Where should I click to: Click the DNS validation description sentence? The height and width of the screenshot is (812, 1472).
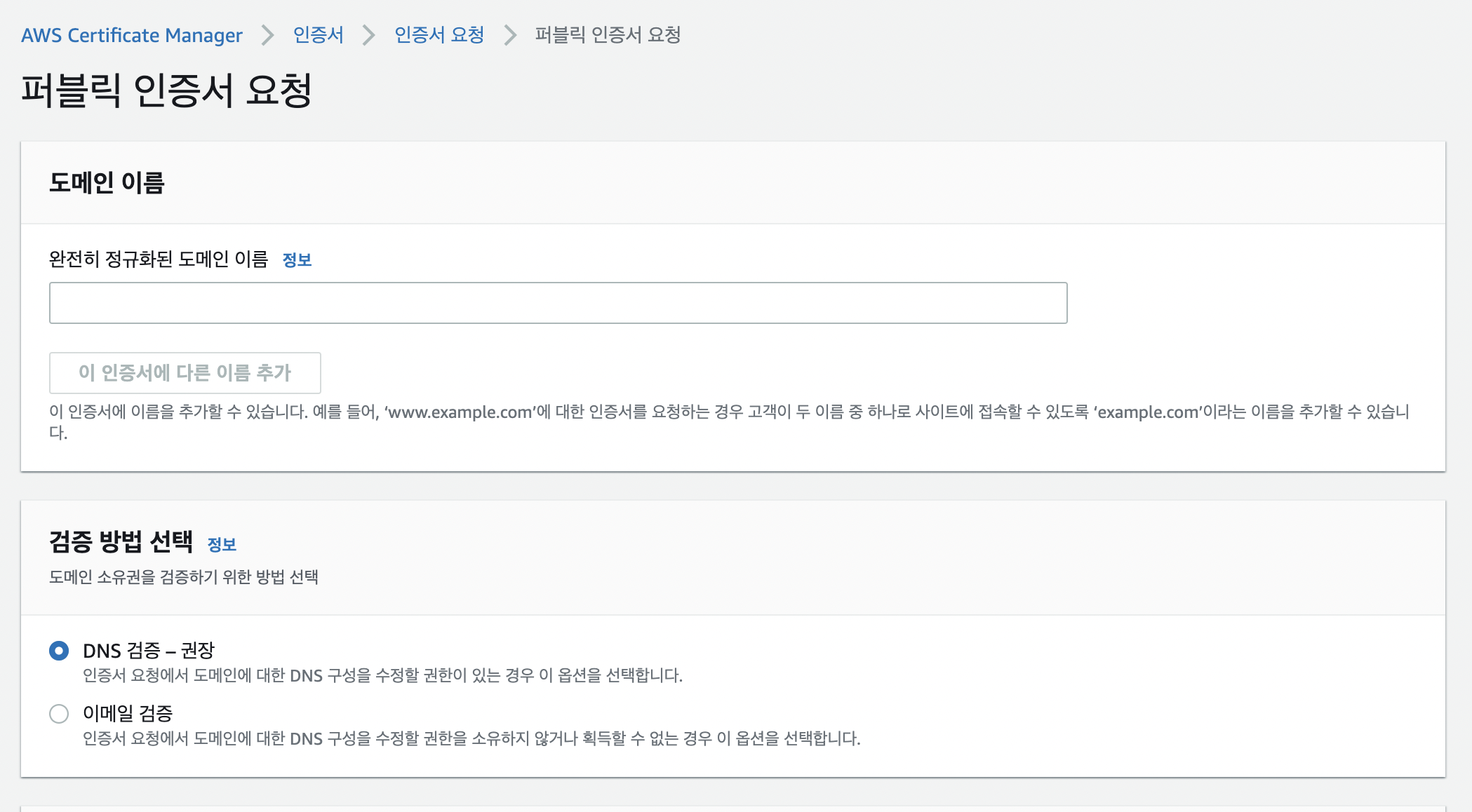(382, 675)
